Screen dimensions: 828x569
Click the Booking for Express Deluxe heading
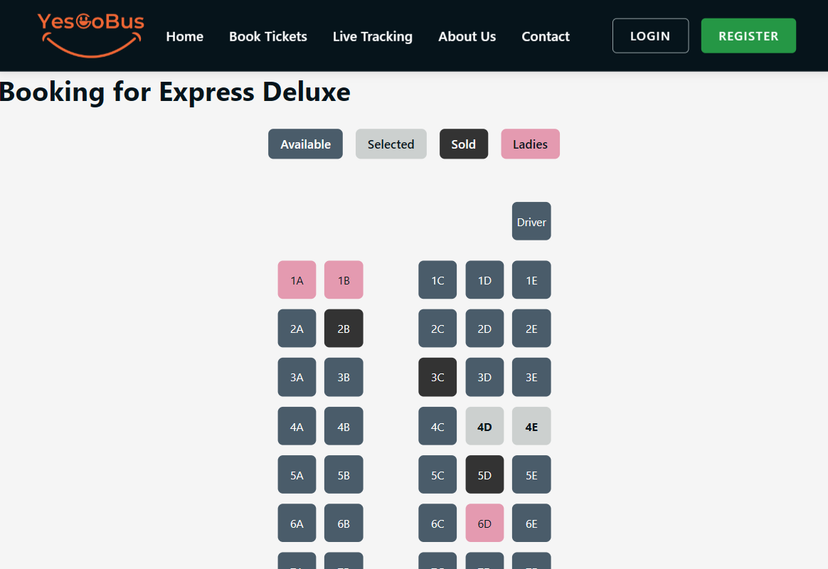[175, 92]
